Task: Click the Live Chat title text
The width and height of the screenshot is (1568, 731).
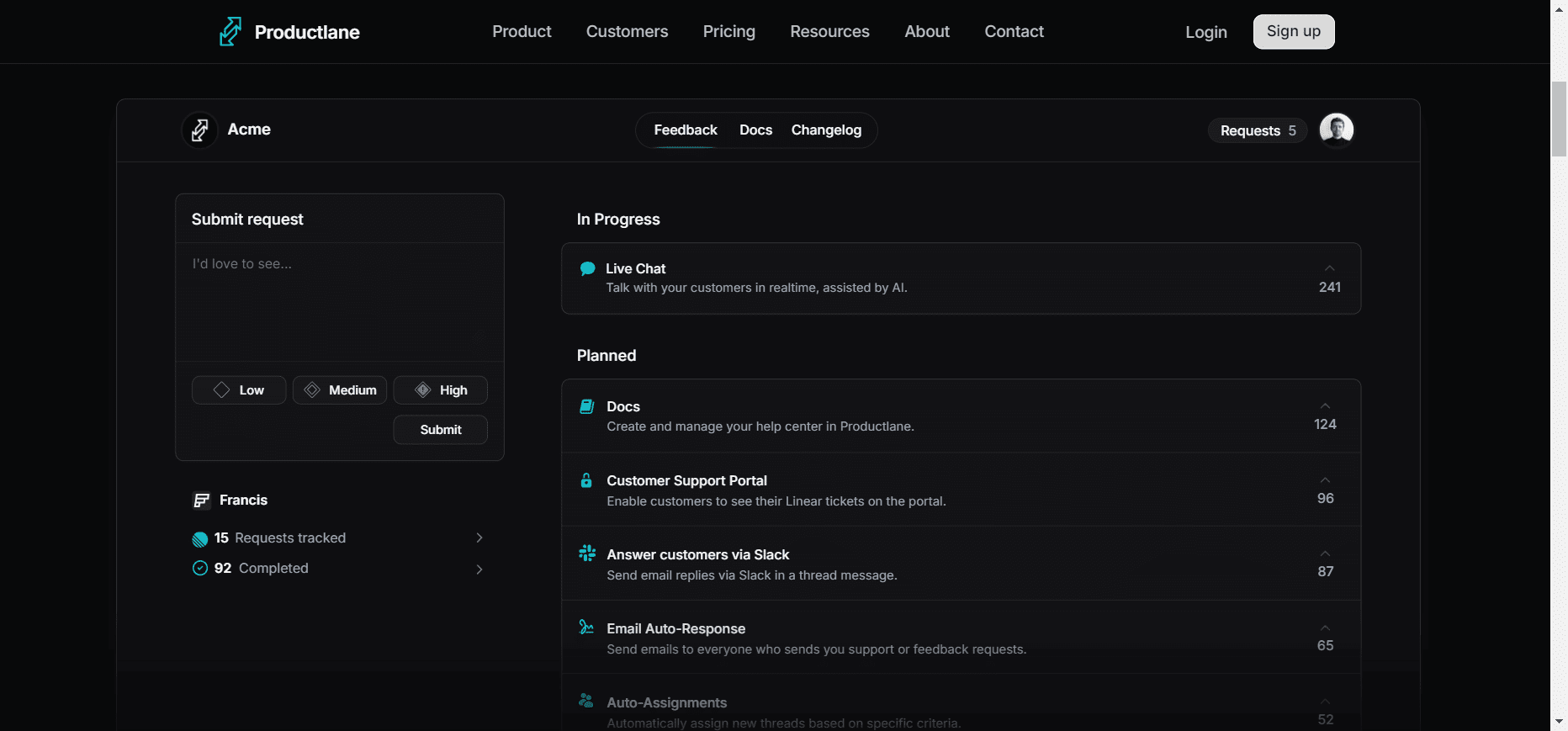Action: coord(635,268)
